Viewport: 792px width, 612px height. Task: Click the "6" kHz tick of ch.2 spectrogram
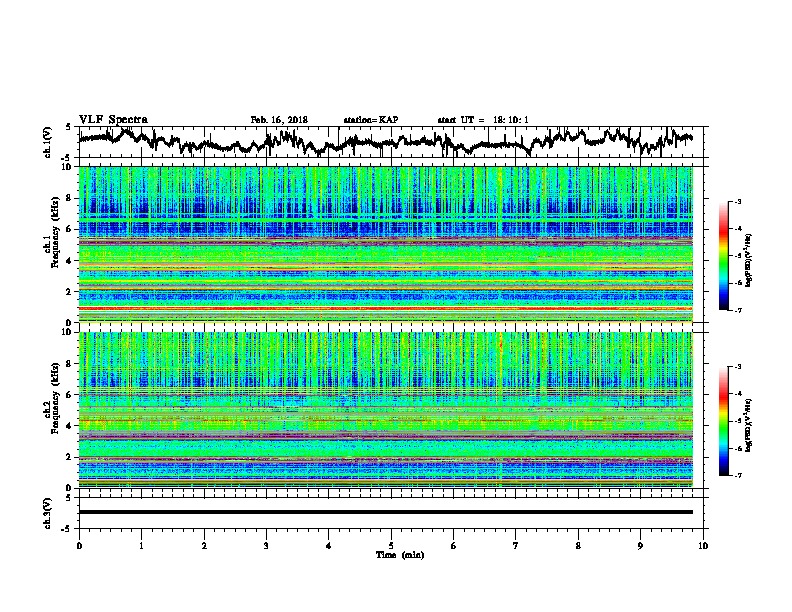coord(69,395)
